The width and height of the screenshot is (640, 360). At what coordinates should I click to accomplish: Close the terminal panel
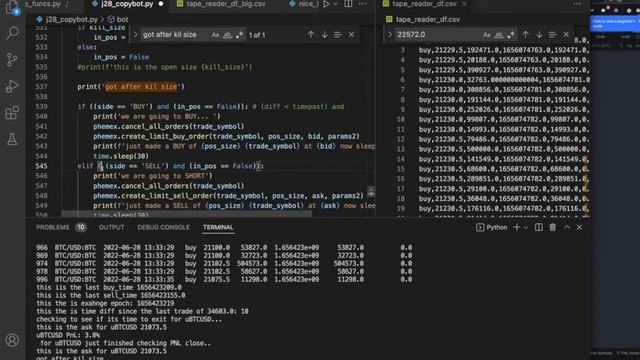(x=580, y=227)
